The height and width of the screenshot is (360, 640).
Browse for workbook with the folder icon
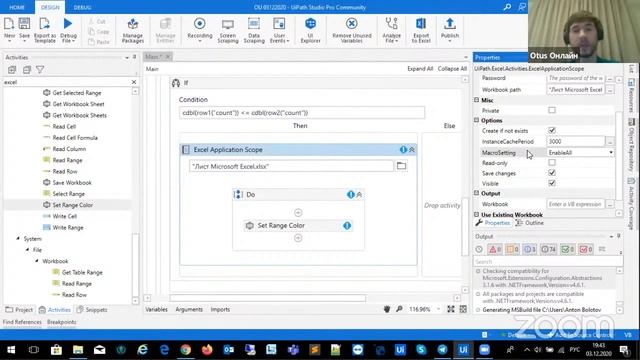[401, 166]
